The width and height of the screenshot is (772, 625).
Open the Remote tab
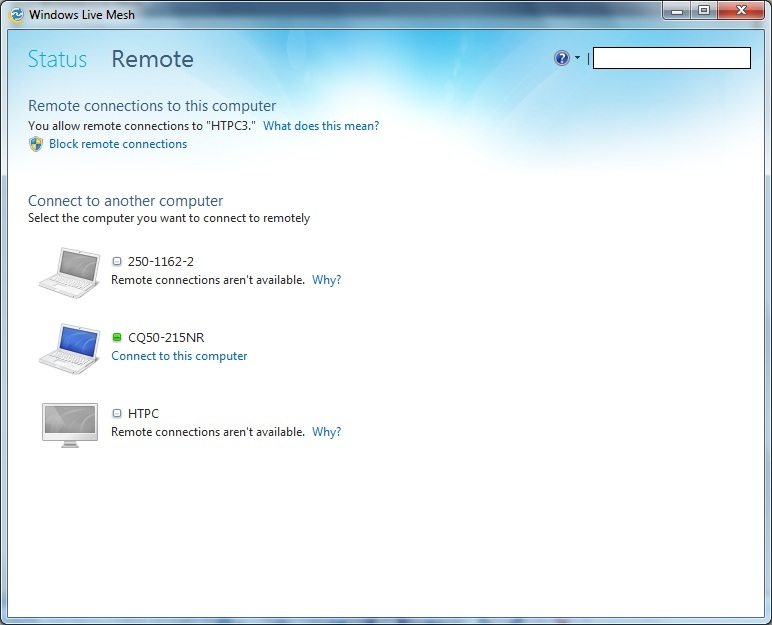pyautogui.click(x=153, y=59)
